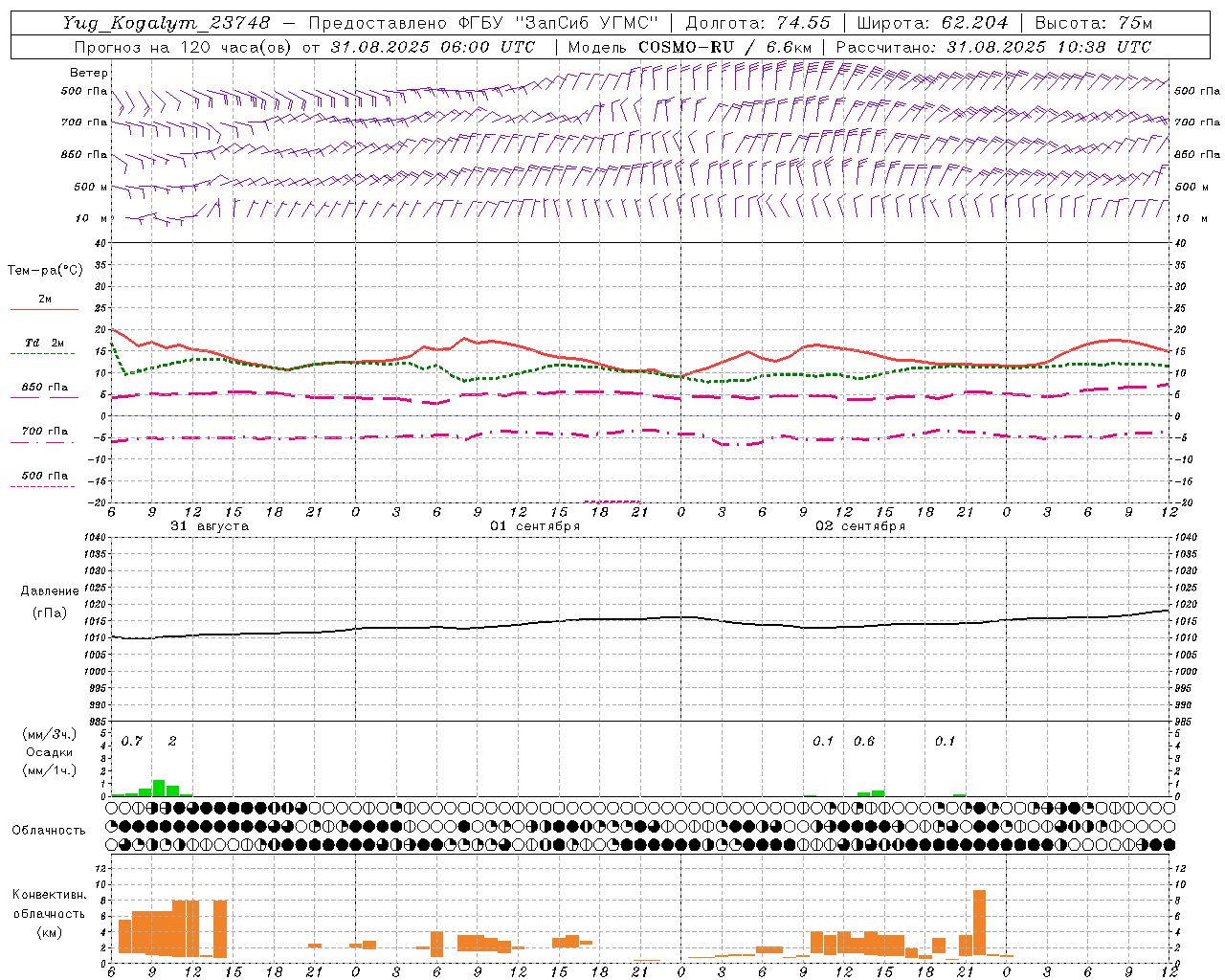The height and width of the screenshot is (980, 1225).
Task: Click the Широта: 62.204 header value
Action: (x=932, y=23)
